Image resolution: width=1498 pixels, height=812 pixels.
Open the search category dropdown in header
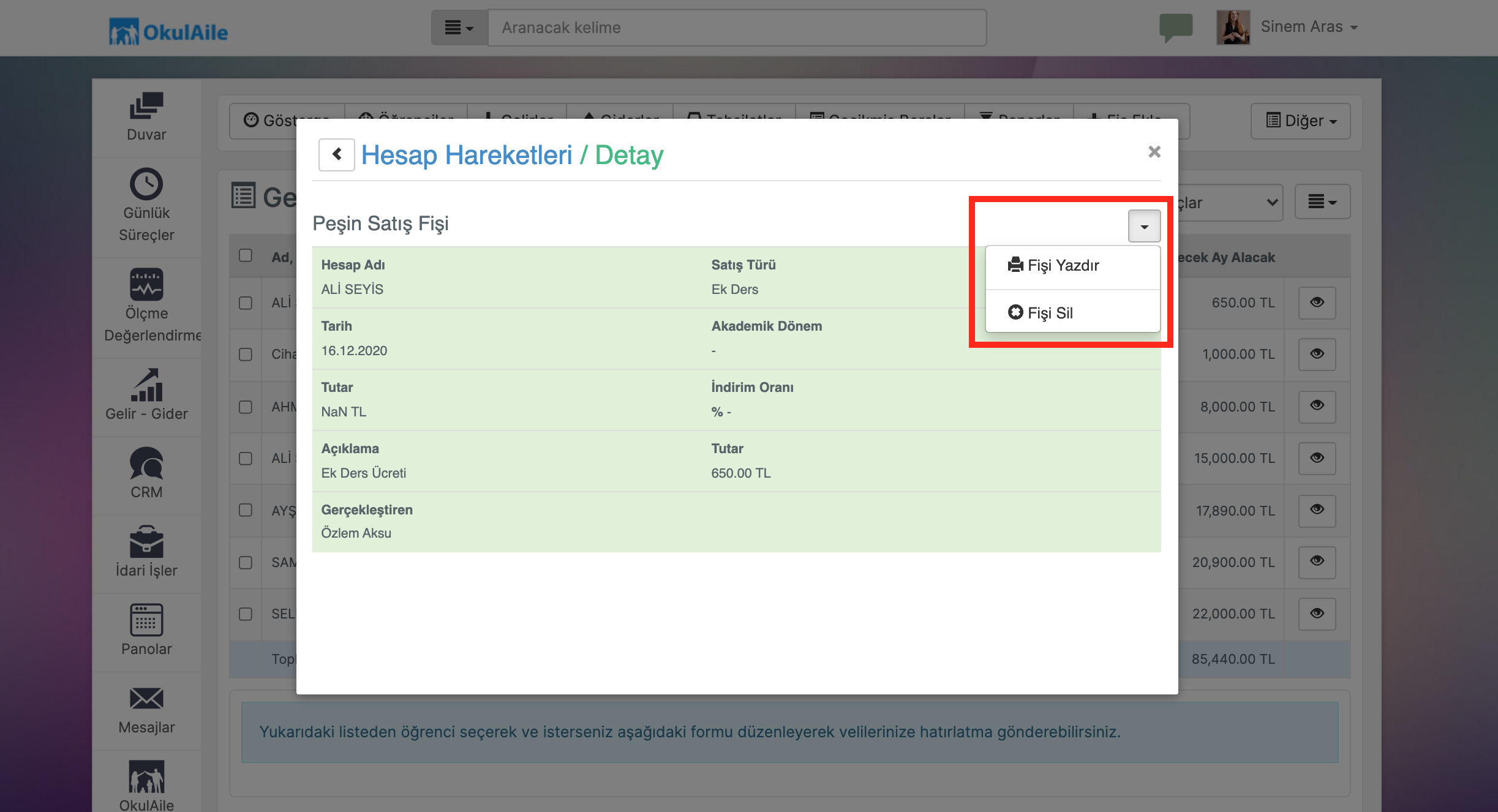(459, 28)
